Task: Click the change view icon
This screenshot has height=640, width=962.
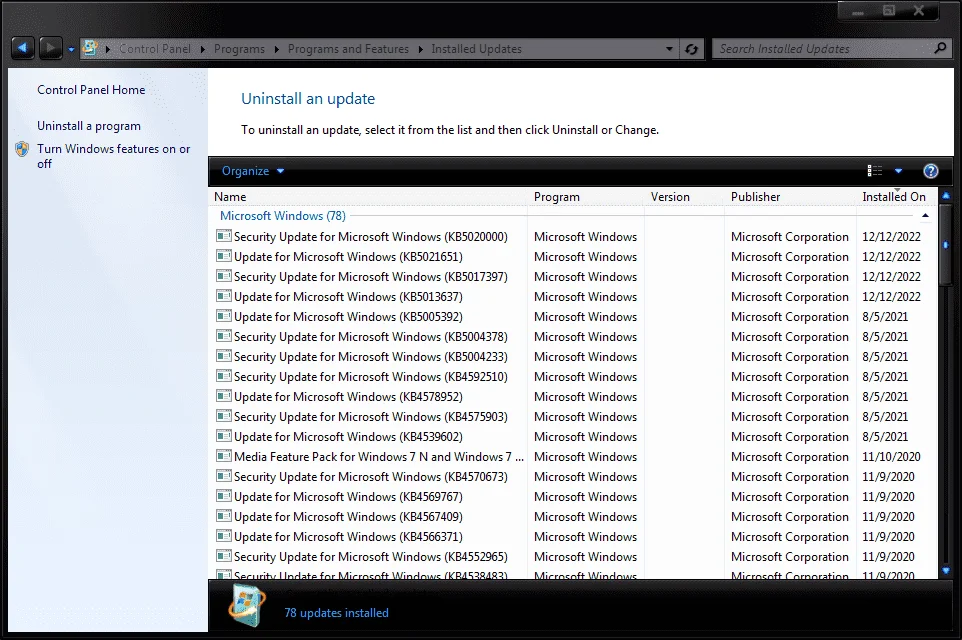Action: point(874,171)
